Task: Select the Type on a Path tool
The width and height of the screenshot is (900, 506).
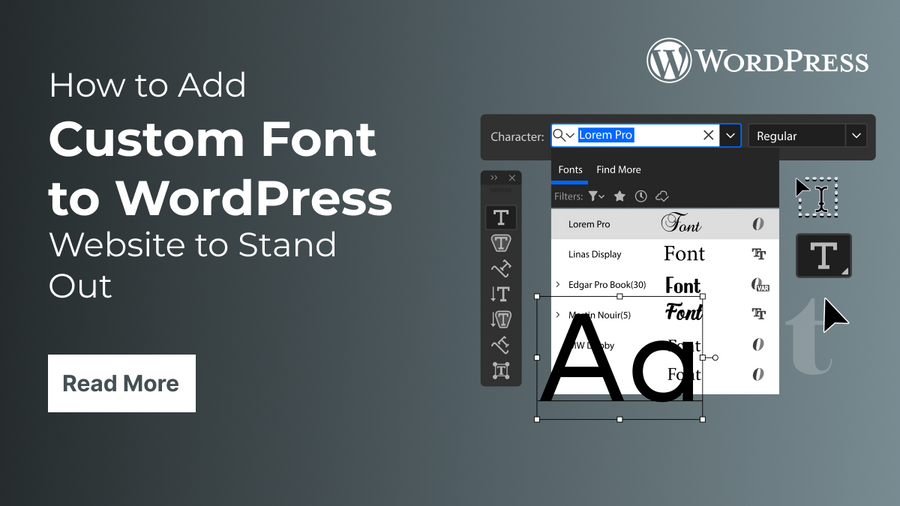Action: [501, 268]
